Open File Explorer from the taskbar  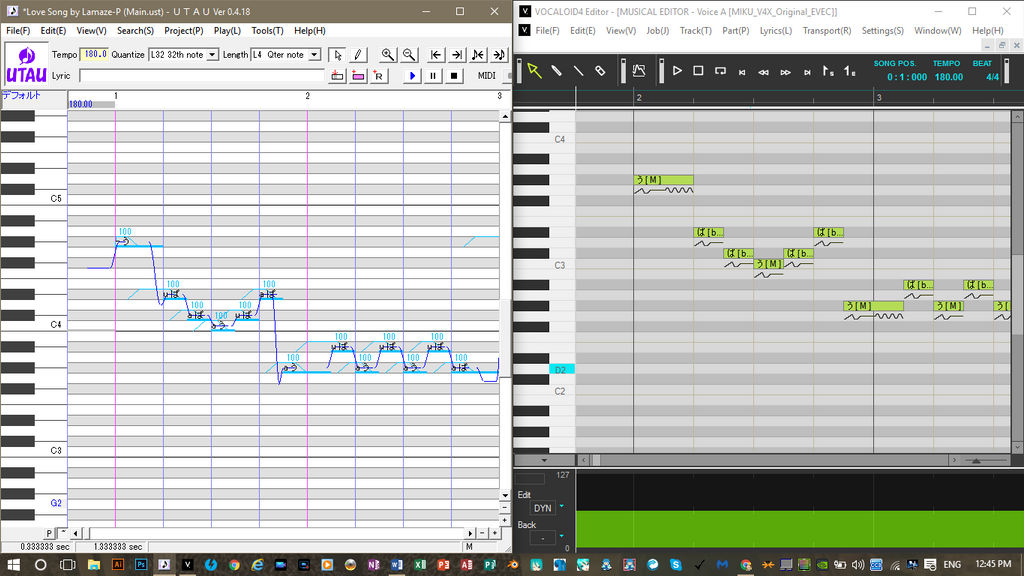pyautogui.click(x=93, y=564)
